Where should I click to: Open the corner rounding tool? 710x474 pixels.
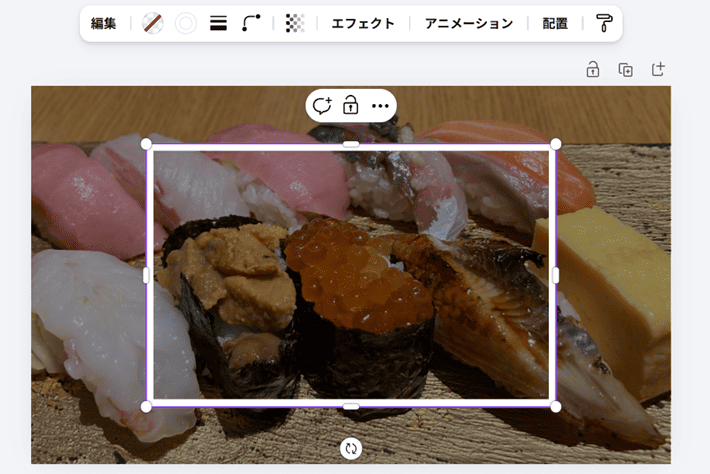pyautogui.click(x=251, y=23)
